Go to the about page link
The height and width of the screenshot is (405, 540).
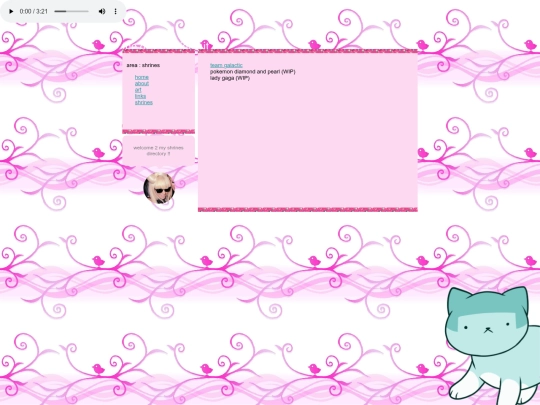142,83
